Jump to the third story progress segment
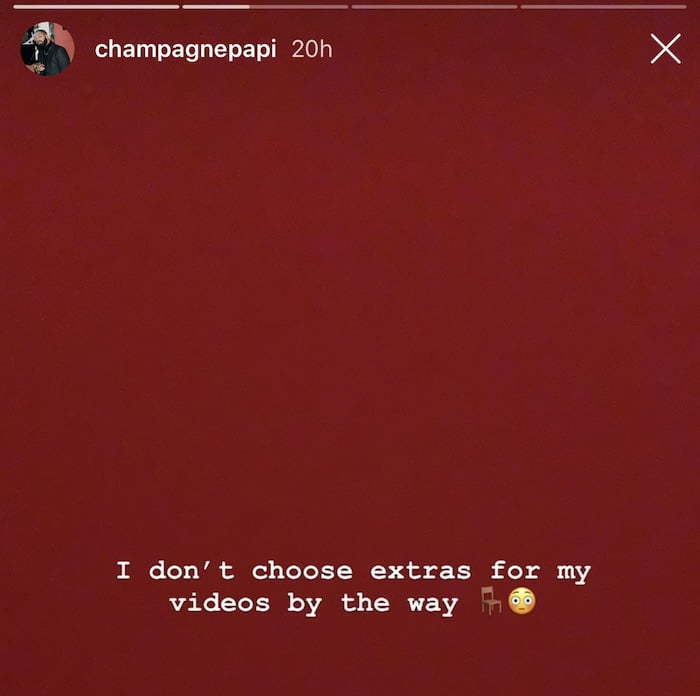The image size is (700, 696). pos(434,7)
